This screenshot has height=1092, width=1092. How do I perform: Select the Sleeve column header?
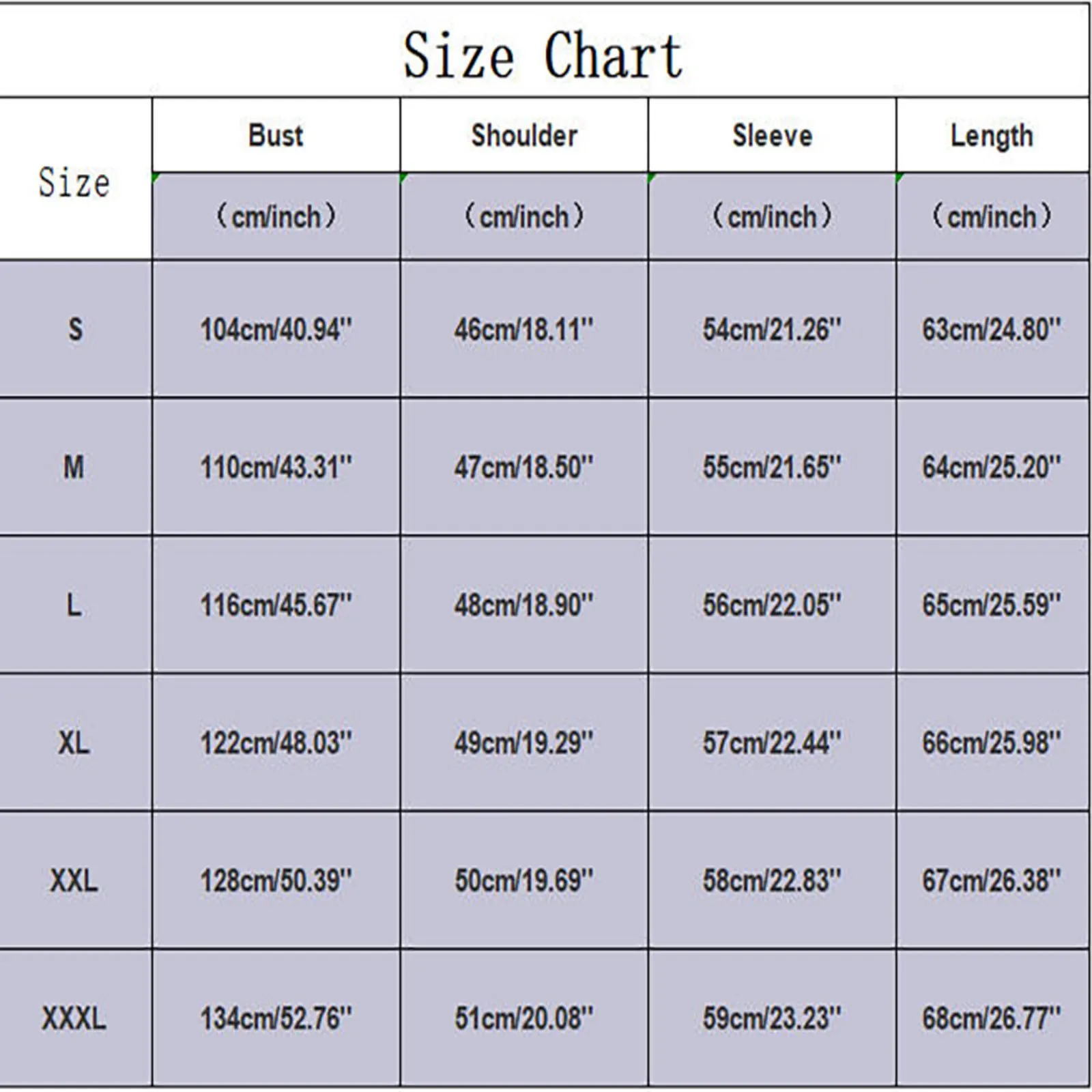pyautogui.click(x=772, y=135)
